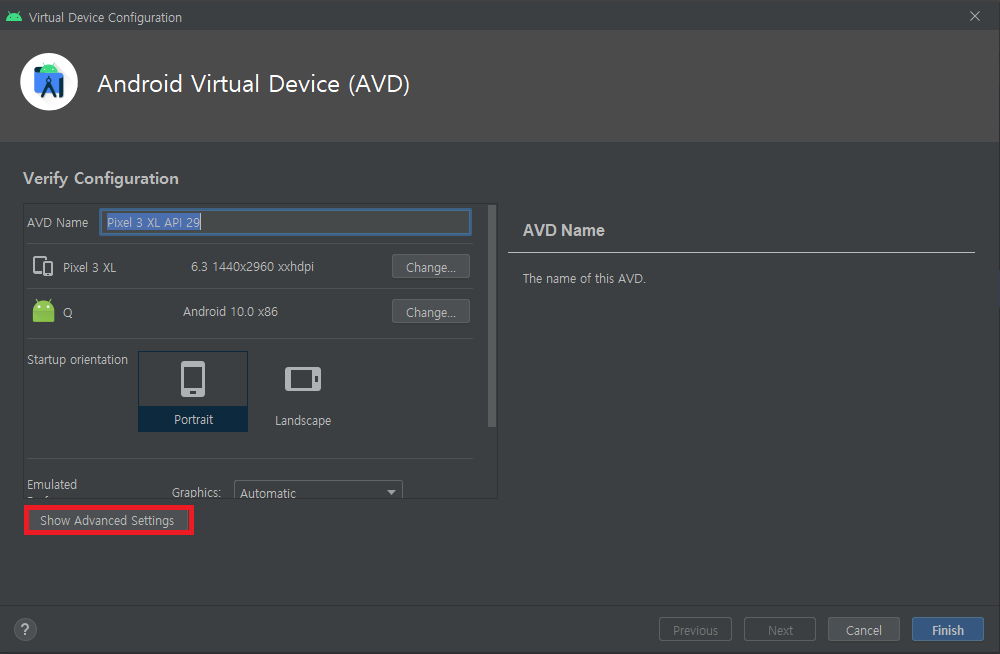Viewport: 1000px width, 654px height.
Task: Click the Next button
Action: click(780, 630)
